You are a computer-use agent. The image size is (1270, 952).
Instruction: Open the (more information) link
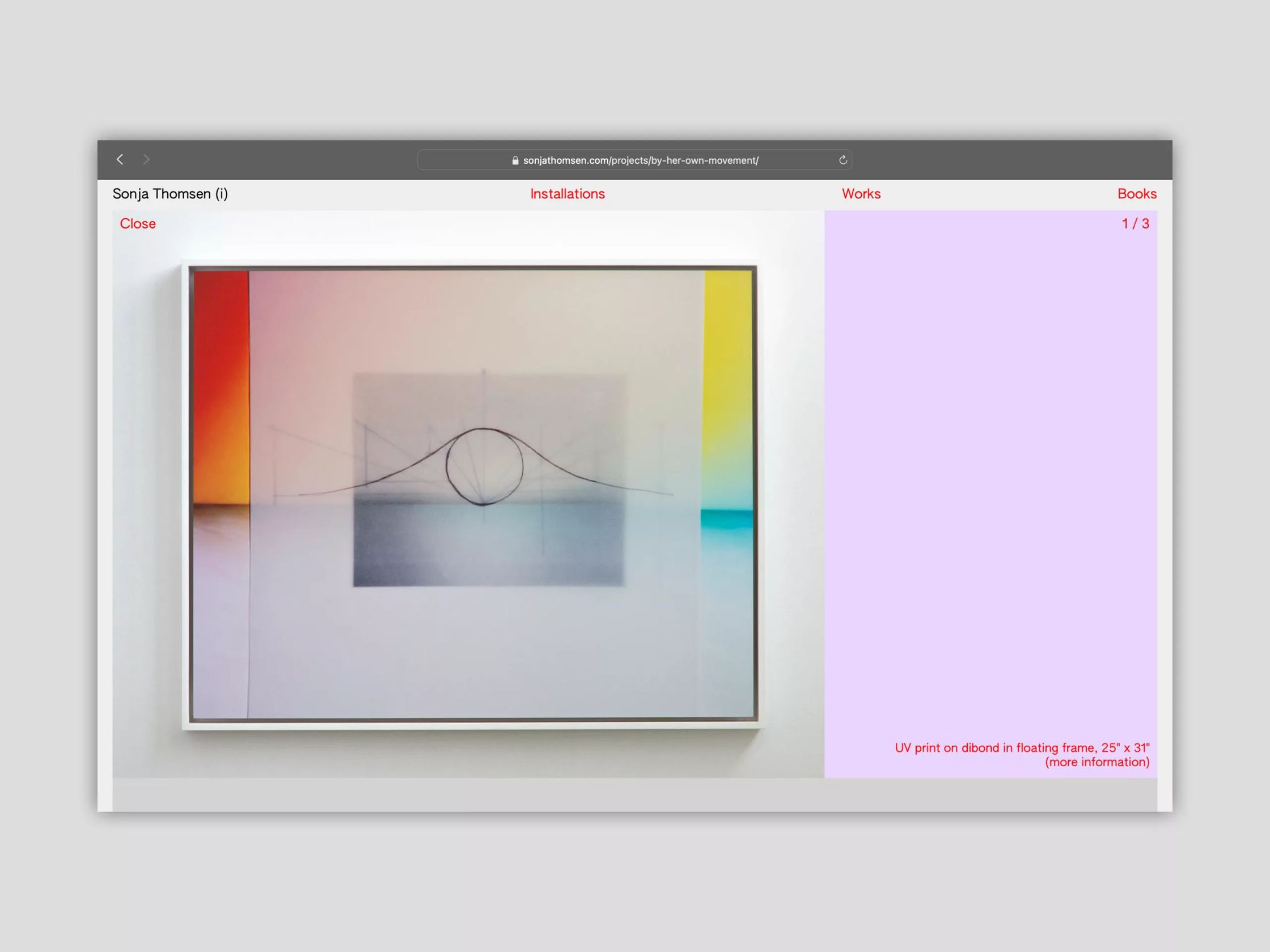point(1097,762)
